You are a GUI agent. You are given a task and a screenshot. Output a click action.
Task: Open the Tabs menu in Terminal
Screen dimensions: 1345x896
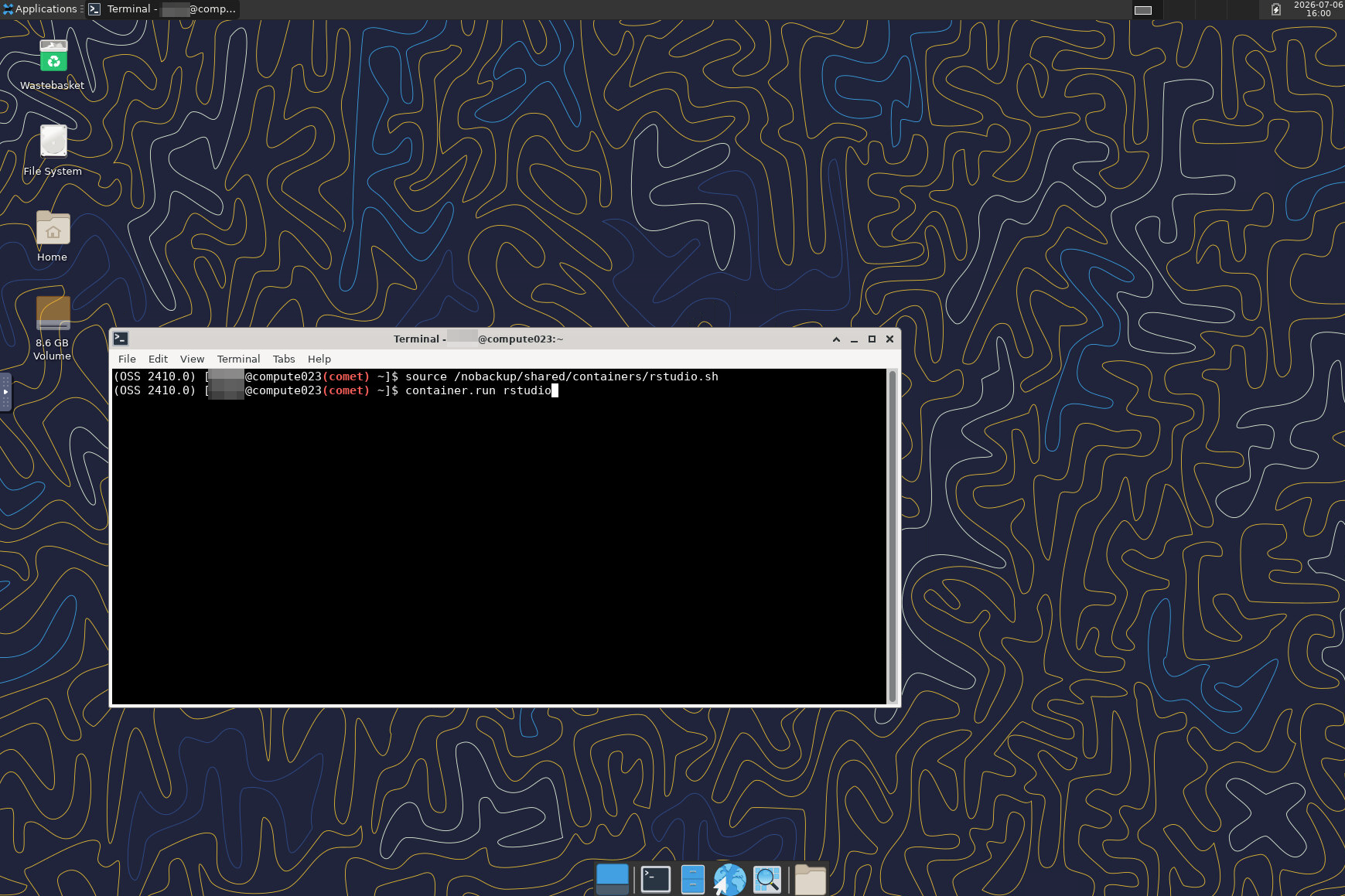pos(284,359)
